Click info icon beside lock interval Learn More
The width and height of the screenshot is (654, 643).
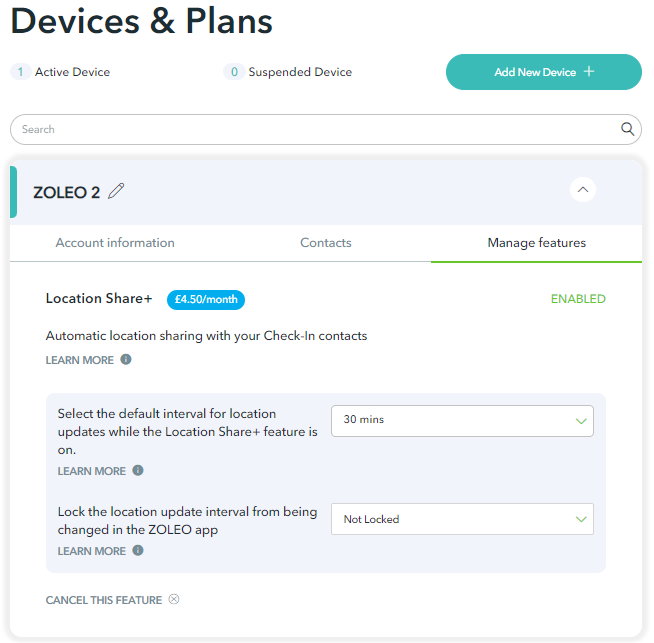138,550
